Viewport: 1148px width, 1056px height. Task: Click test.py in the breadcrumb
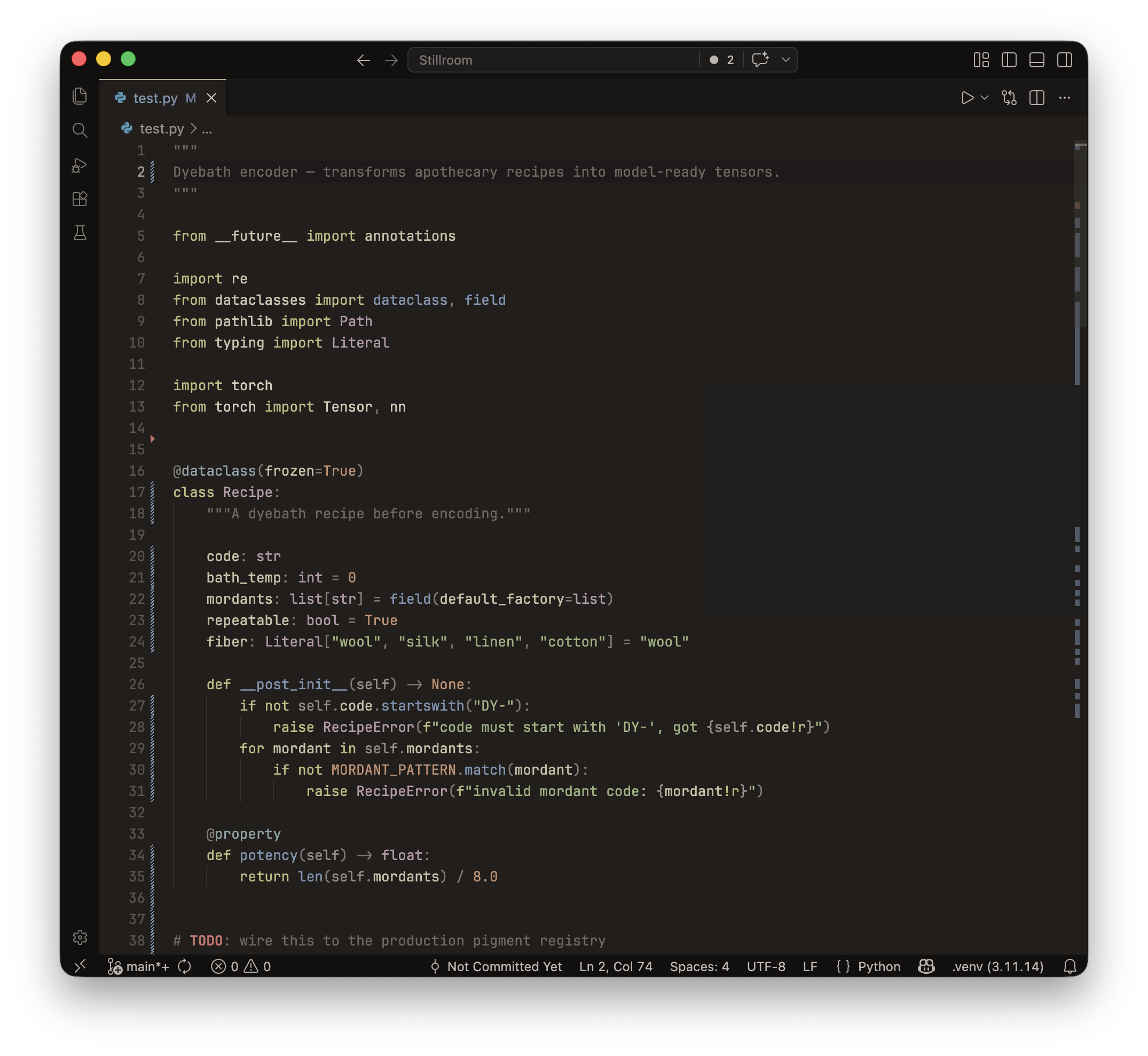click(x=162, y=129)
